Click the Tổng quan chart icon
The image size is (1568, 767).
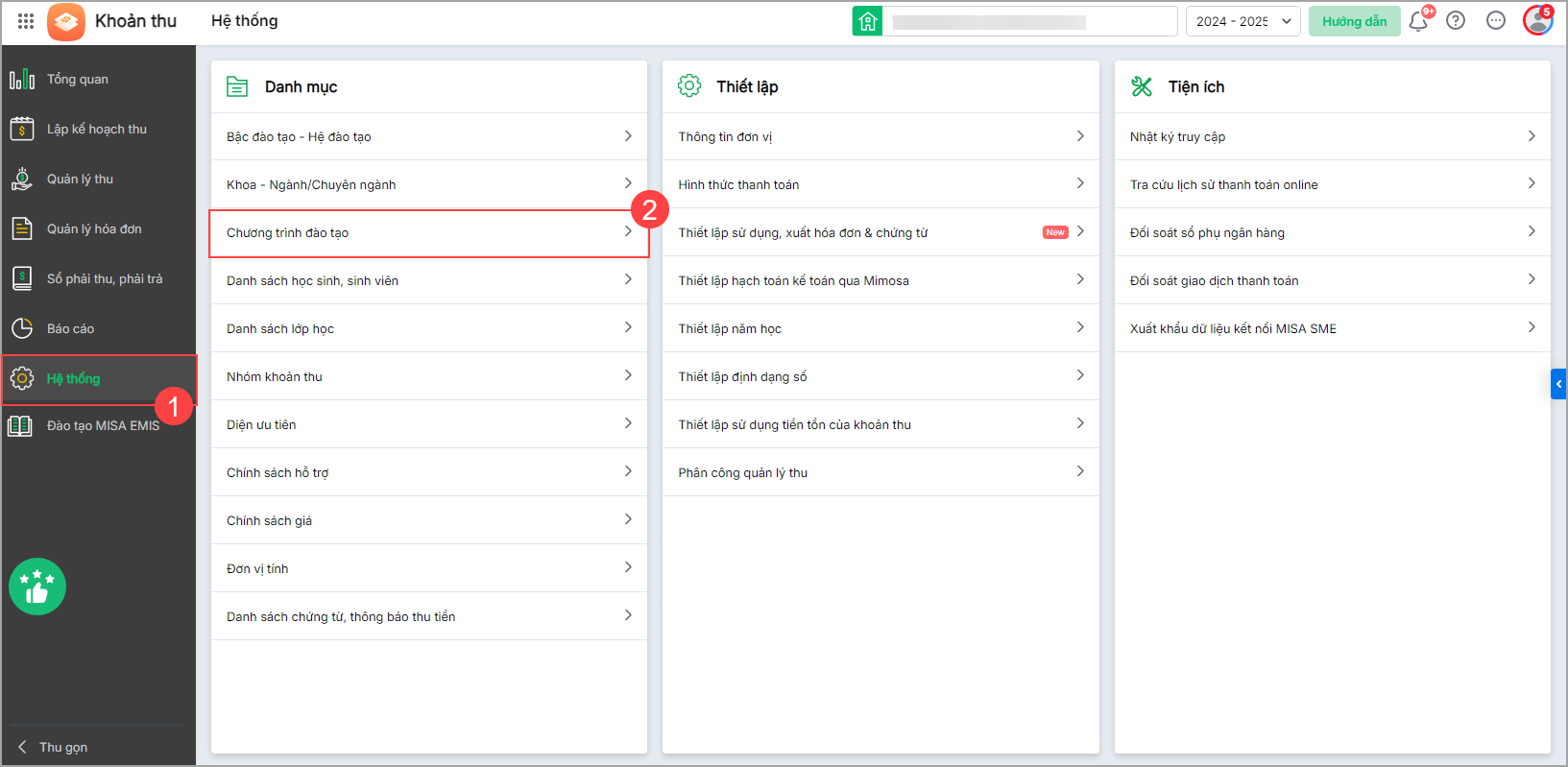(x=22, y=80)
